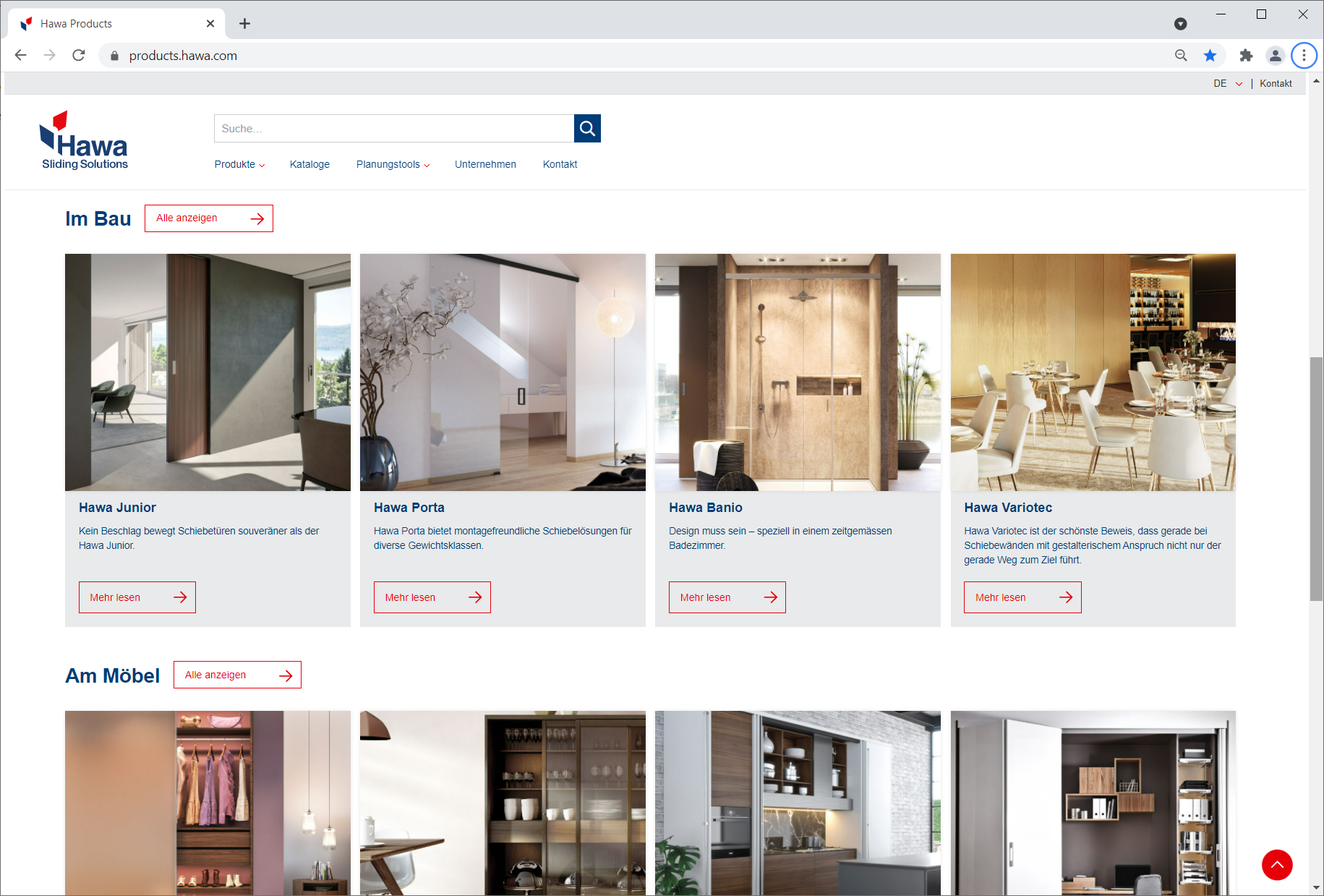Close the Hawa Products tab
Viewport: 1324px width, 896px height.
pyautogui.click(x=210, y=24)
